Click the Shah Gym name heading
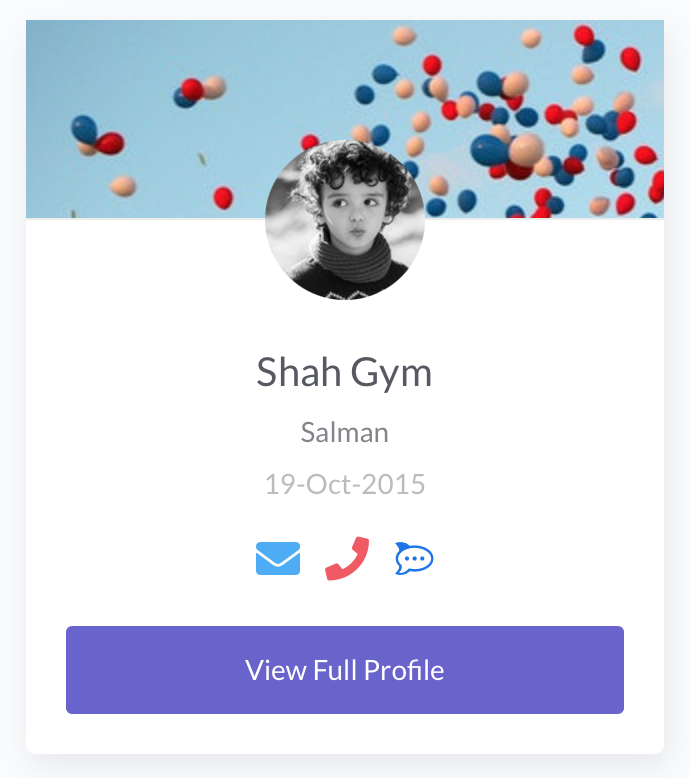Viewport: 690px width, 778px height. tap(345, 373)
